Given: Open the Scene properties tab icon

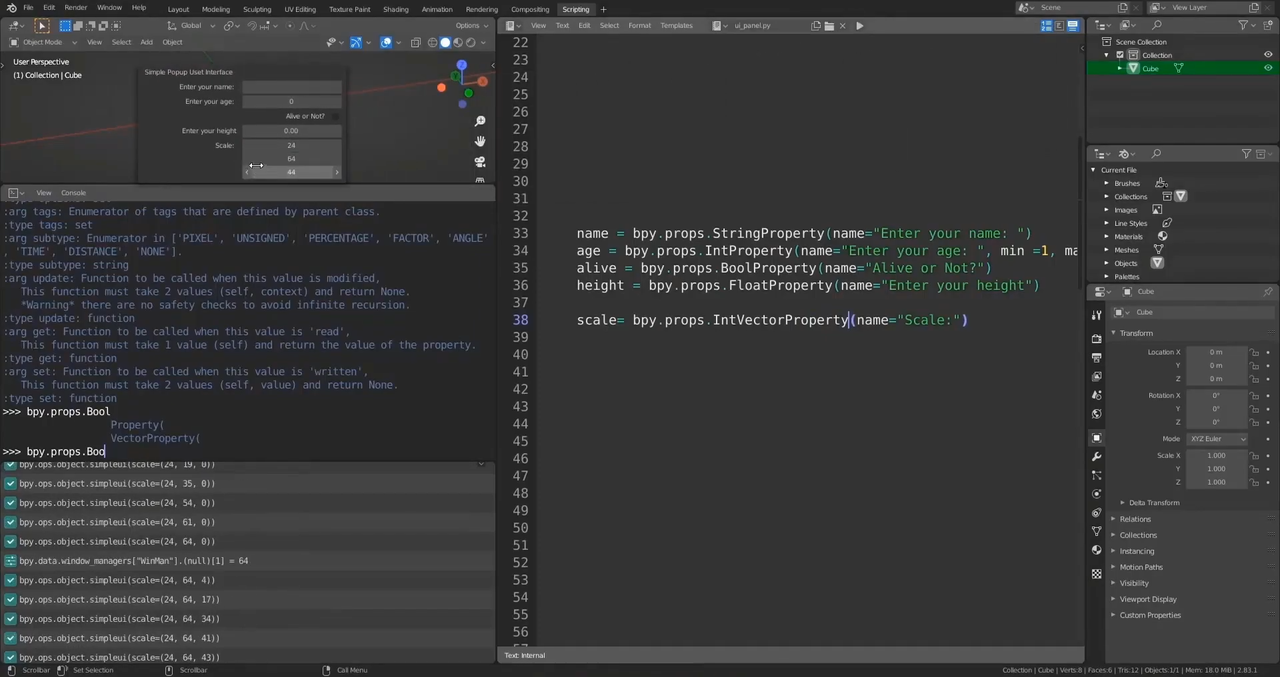Looking at the screenshot, I should click(x=1097, y=395).
